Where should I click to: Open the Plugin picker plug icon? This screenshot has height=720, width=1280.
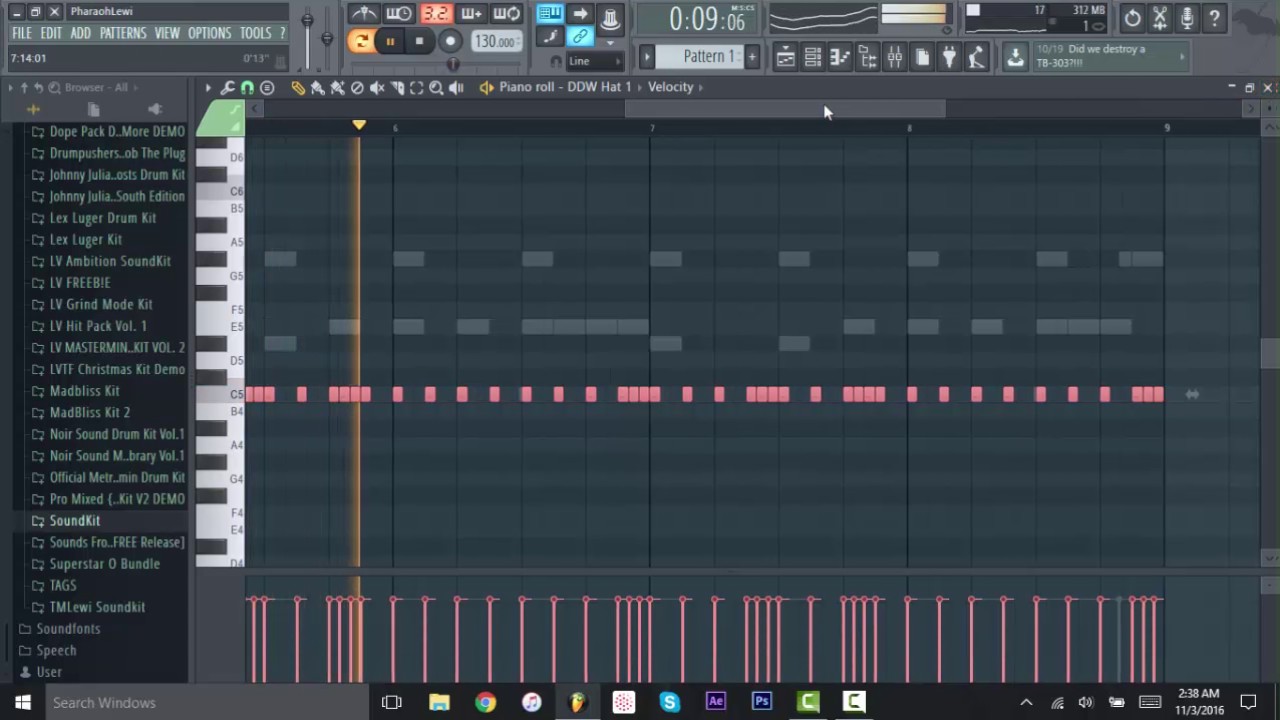[949, 58]
